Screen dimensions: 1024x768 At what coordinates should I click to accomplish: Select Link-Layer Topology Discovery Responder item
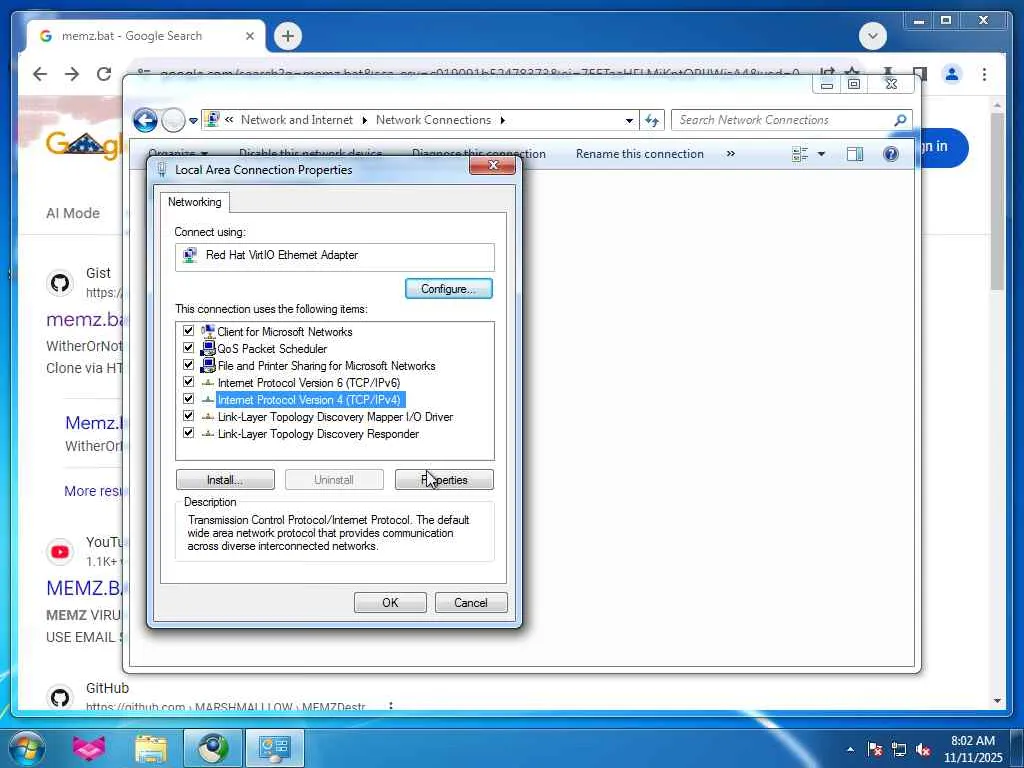pos(318,434)
